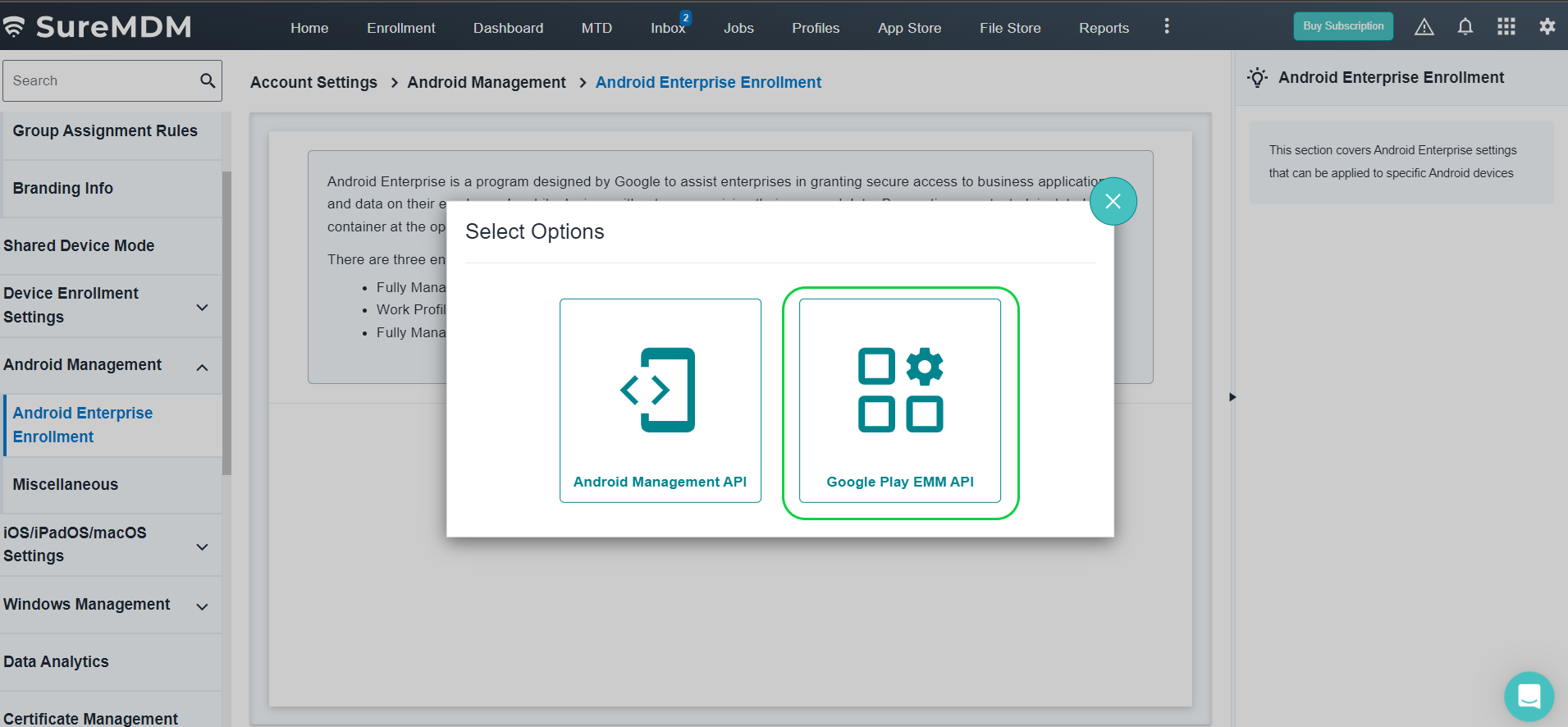
Task: Open the Enrollment menu
Action: (401, 28)
